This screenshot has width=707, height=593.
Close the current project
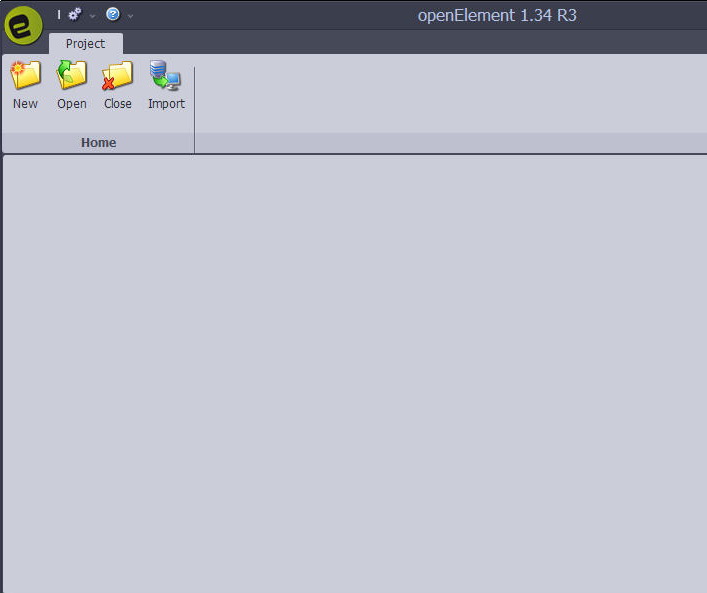click(118, 84)
